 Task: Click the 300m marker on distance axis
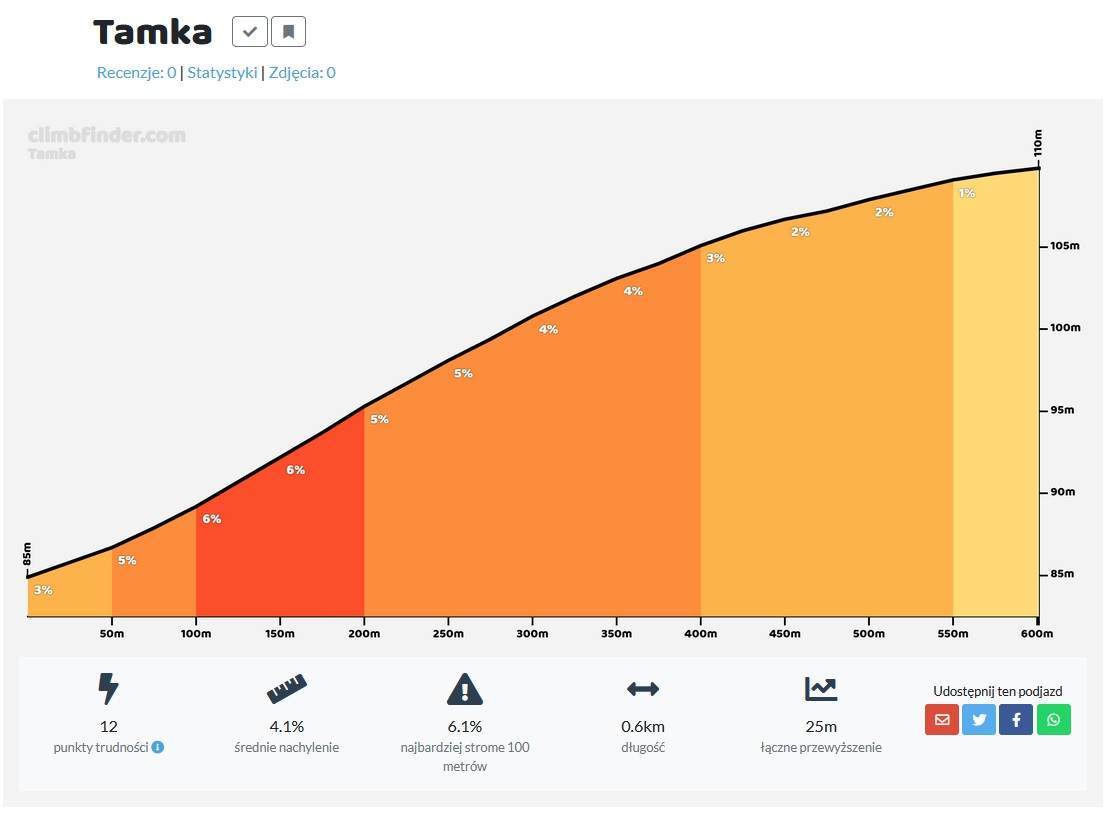[x=532, y=634]
